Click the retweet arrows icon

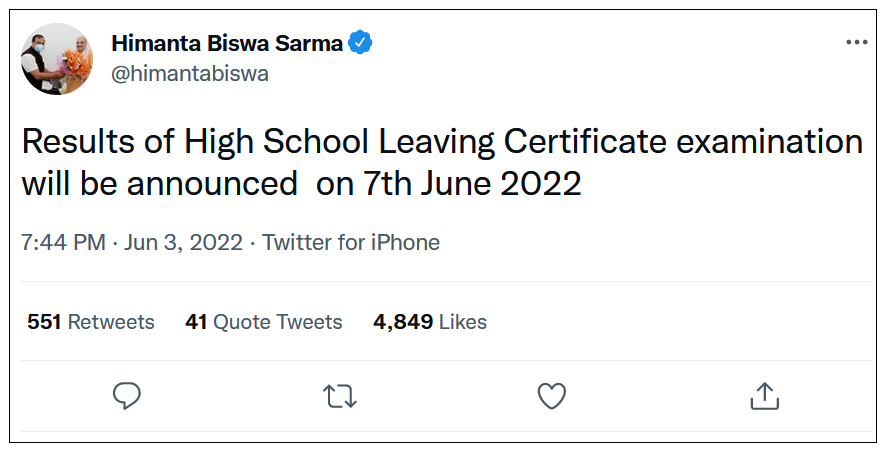pos(340,396)
